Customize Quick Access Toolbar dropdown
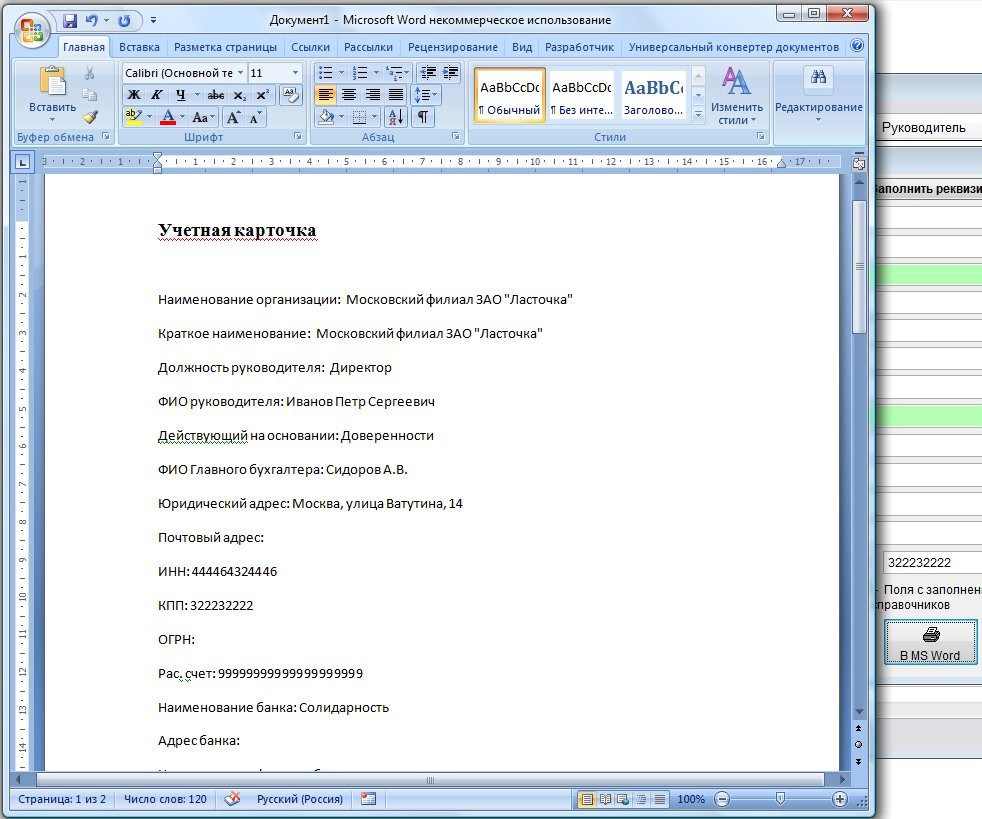 [x=153, y=21]
